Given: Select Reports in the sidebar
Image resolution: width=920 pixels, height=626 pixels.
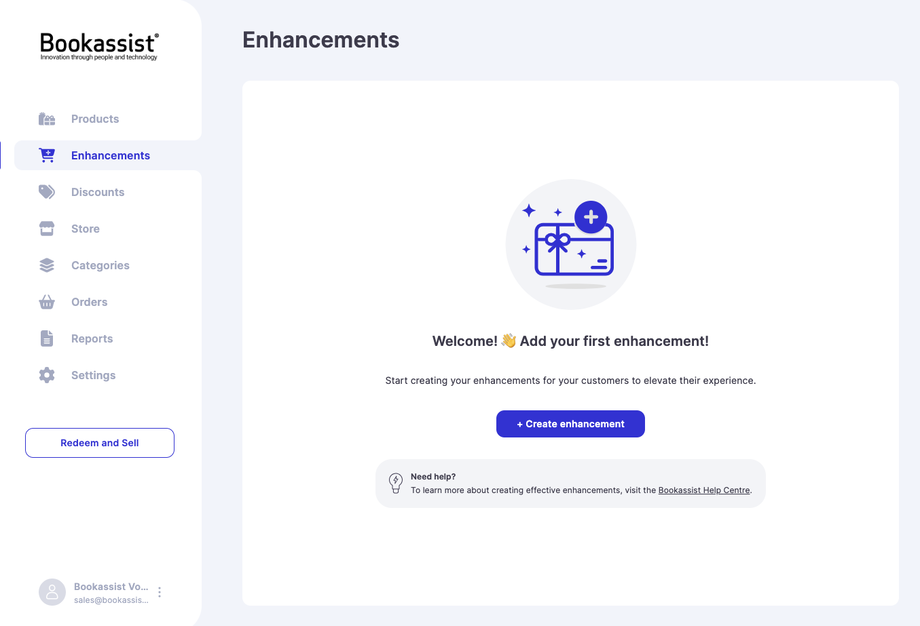Looking at the screenshot, I should (92, 339).
